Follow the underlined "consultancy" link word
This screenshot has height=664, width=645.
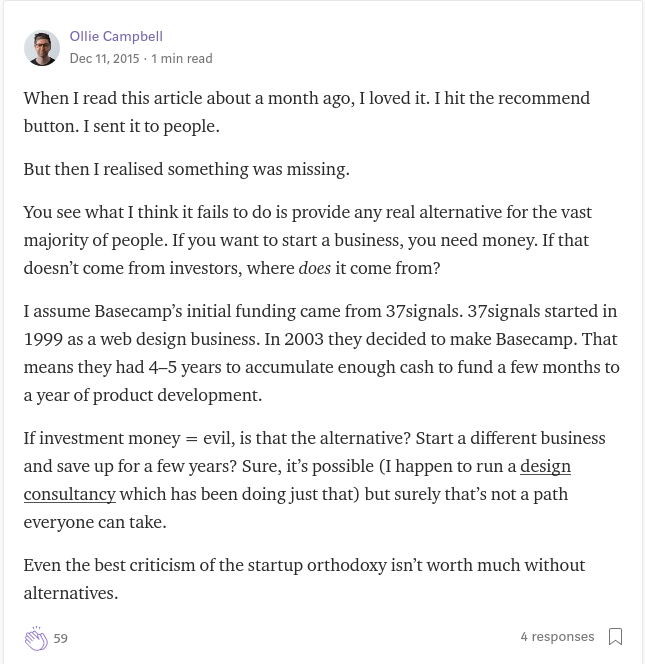(69, 494)
